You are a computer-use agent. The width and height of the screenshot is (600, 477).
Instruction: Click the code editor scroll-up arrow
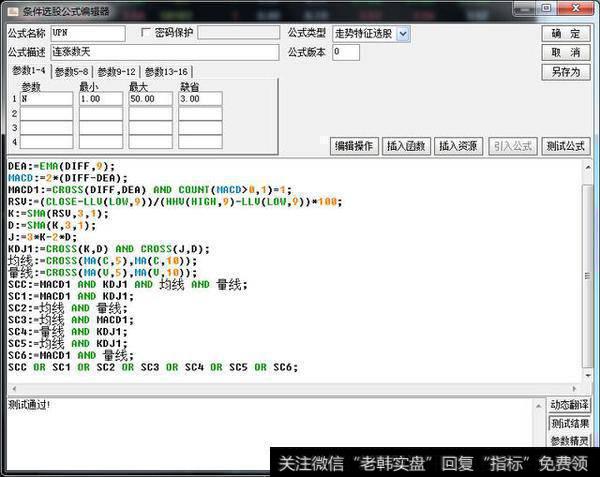(587, 168)
